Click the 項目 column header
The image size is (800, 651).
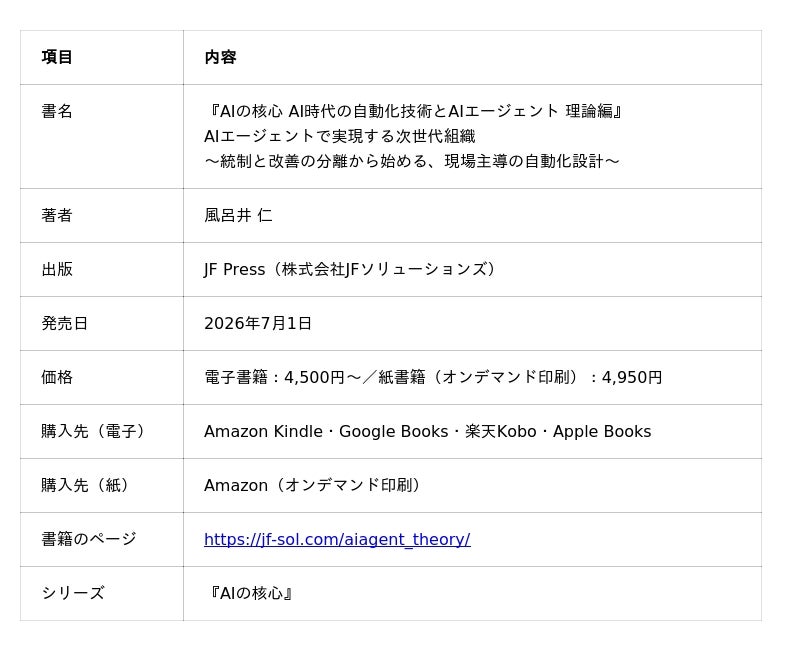57,57
